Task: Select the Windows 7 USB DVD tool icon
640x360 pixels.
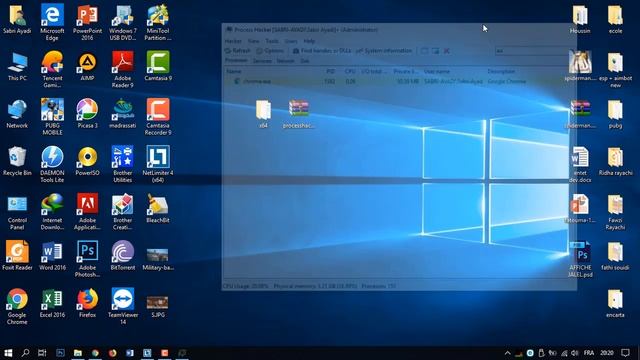Action: pos(122,22)
